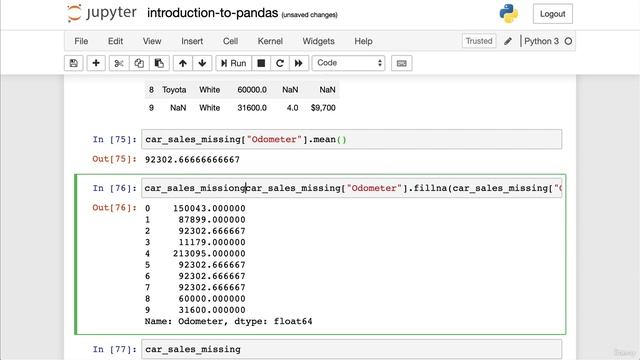Screen dimensions: 640x360
Task: Open the Widgets menu
Action: coord(318,41)
